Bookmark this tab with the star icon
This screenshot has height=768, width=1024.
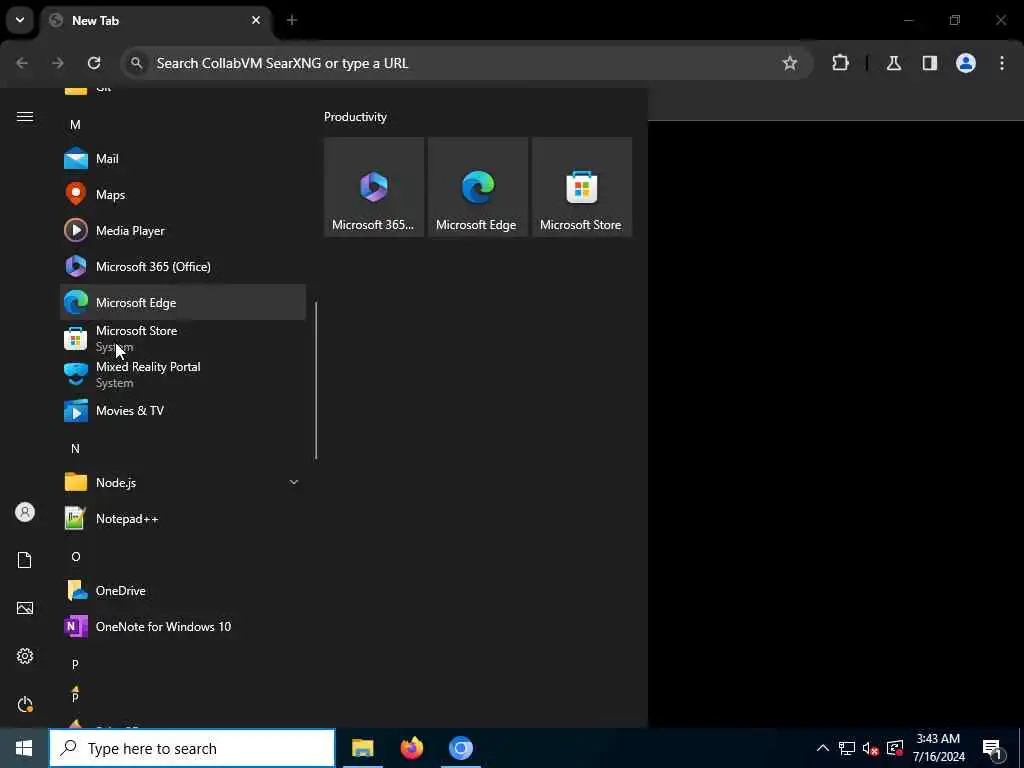[790, 63]
